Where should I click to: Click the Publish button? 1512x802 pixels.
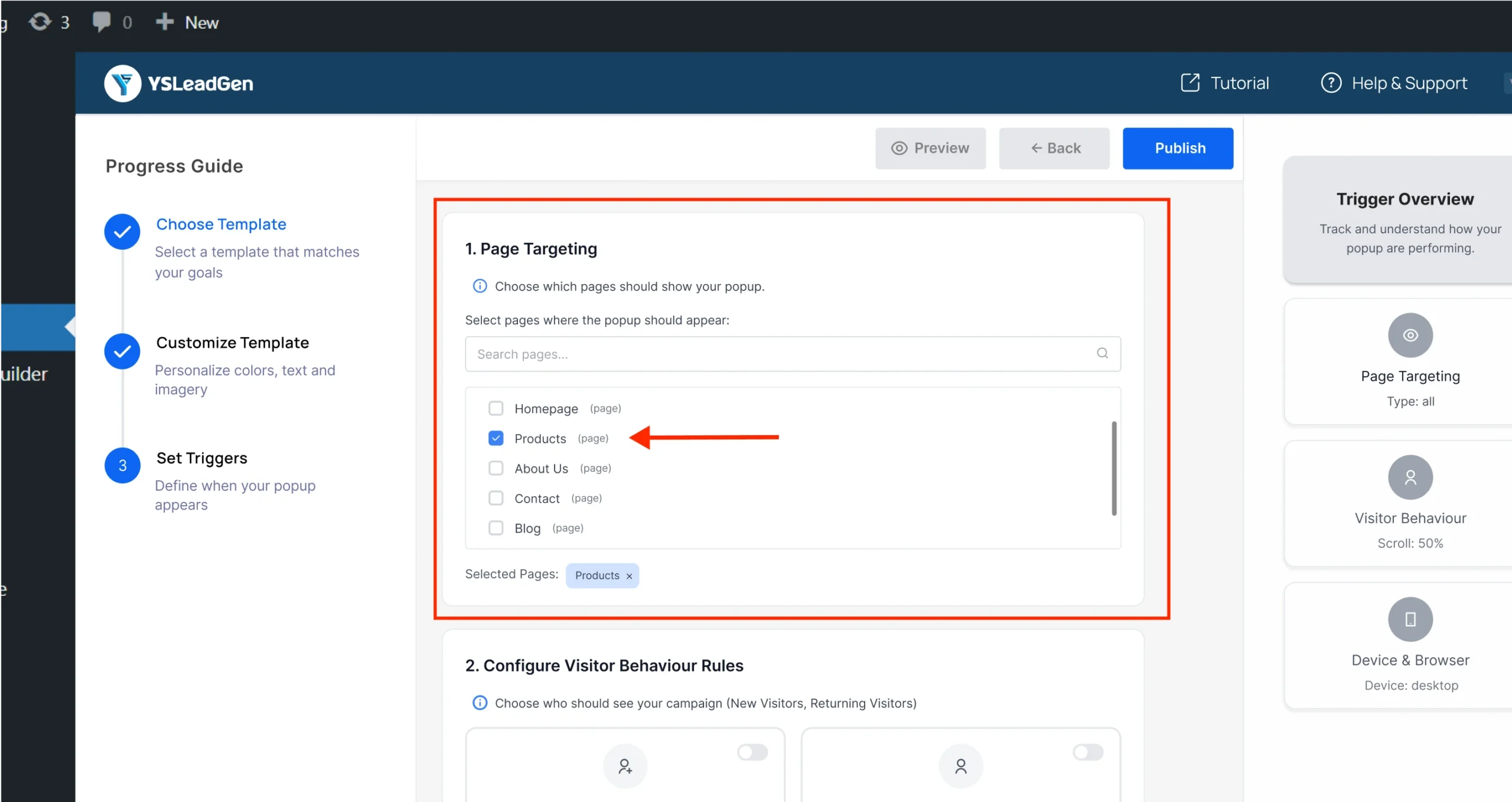(1178, 148)
